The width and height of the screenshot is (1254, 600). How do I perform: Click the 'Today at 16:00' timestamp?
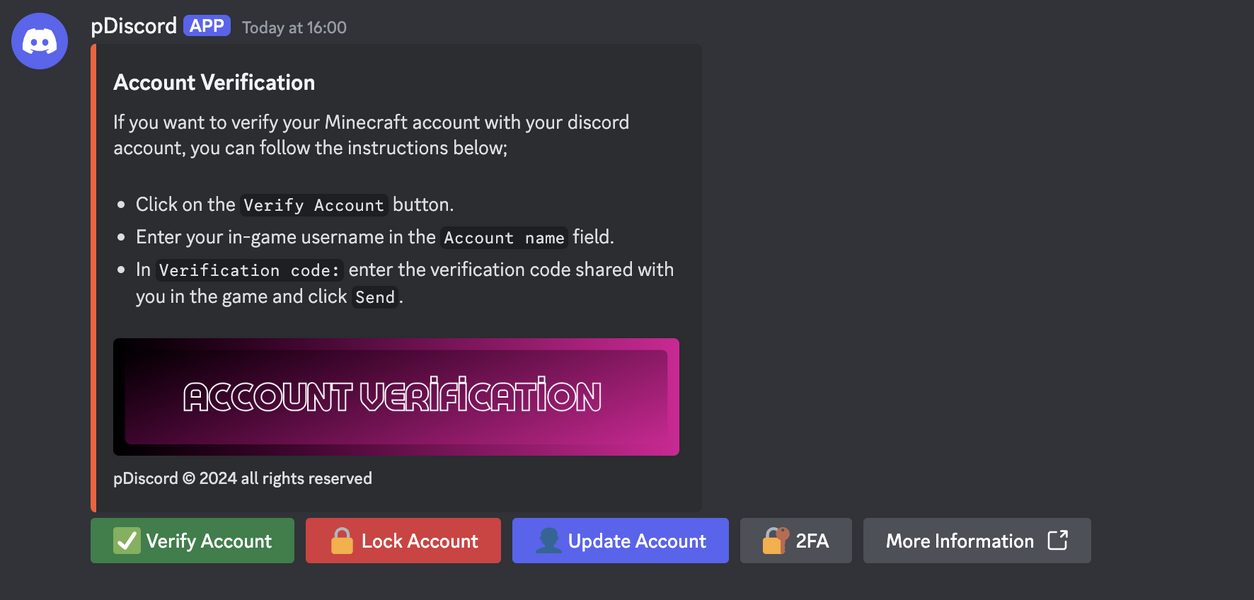pyautogui.click(x=294, y=28)
